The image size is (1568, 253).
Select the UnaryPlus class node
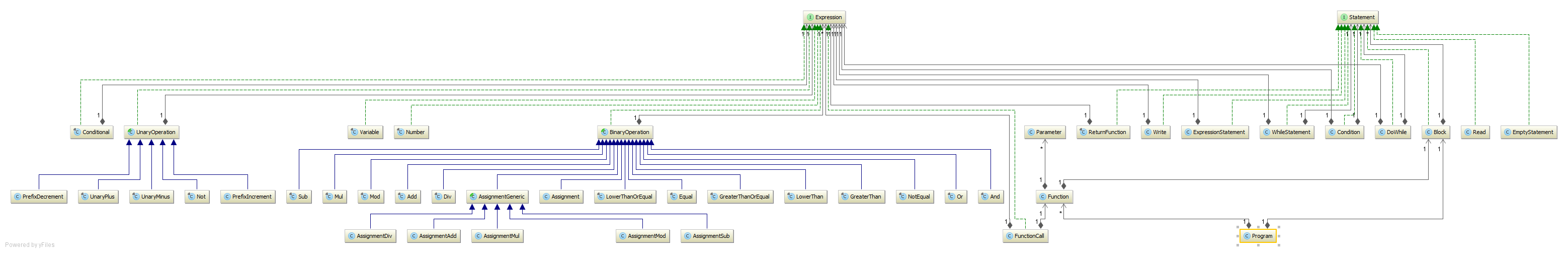(x=98, y=197)
